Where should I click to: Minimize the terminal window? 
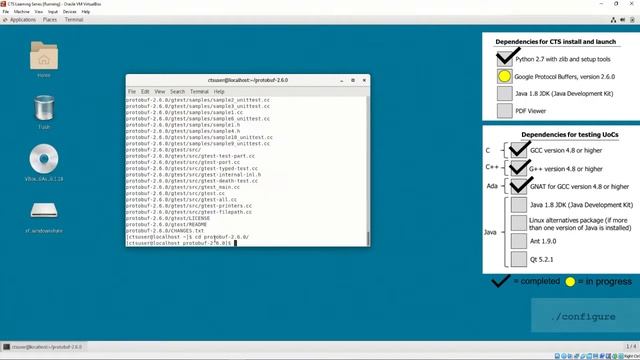point(342,80)
